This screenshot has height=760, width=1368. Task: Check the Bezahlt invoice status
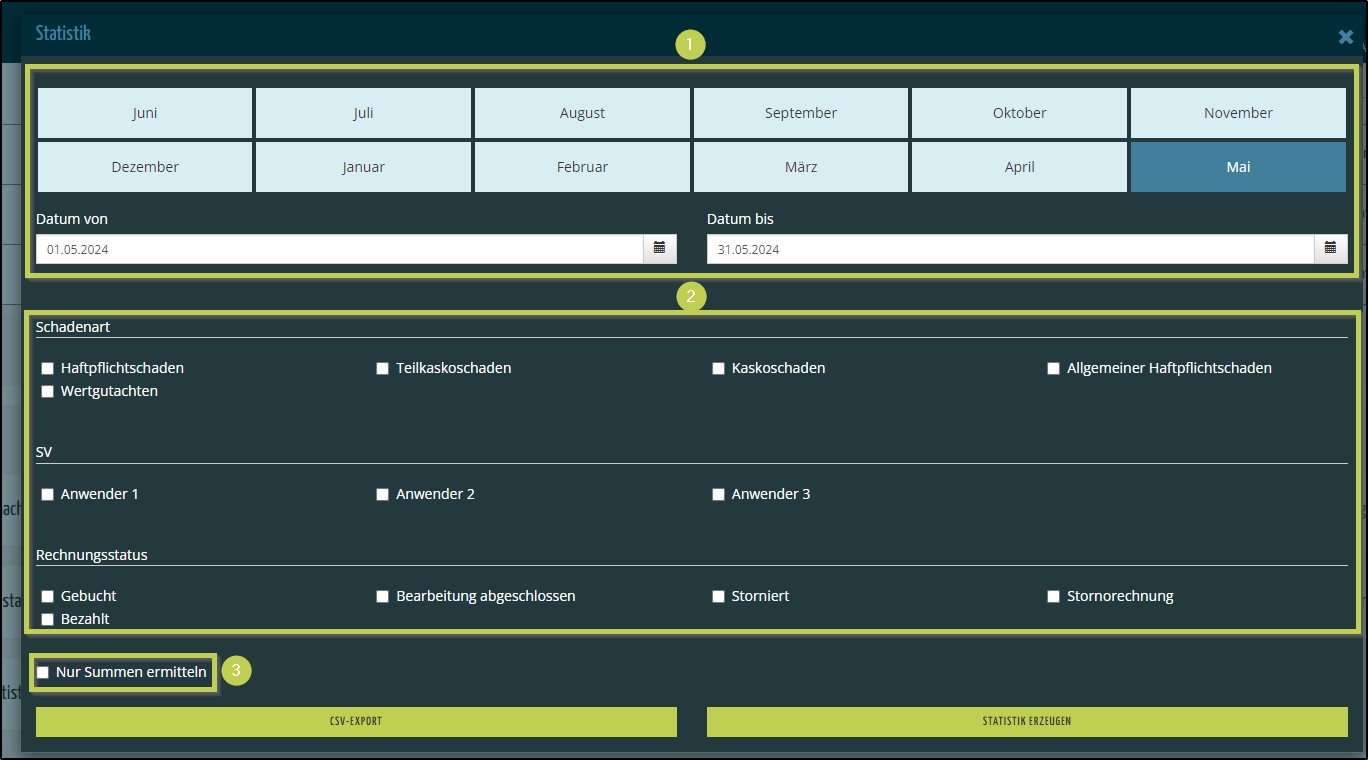[x=47, y=620]
